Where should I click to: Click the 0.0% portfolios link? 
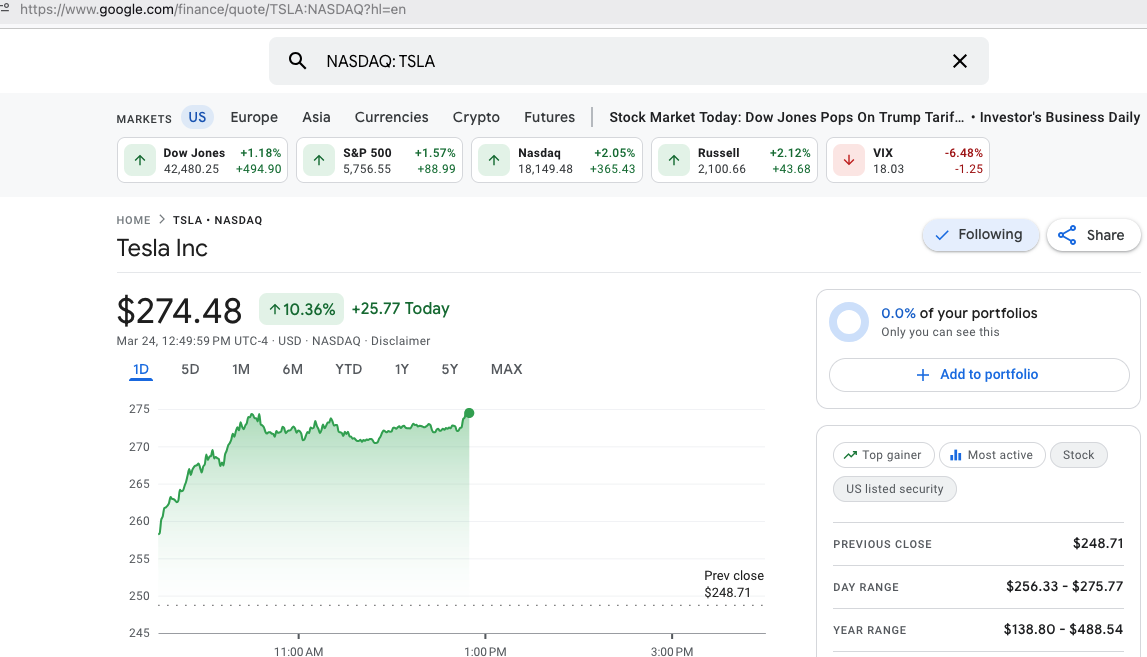[898, 313]
